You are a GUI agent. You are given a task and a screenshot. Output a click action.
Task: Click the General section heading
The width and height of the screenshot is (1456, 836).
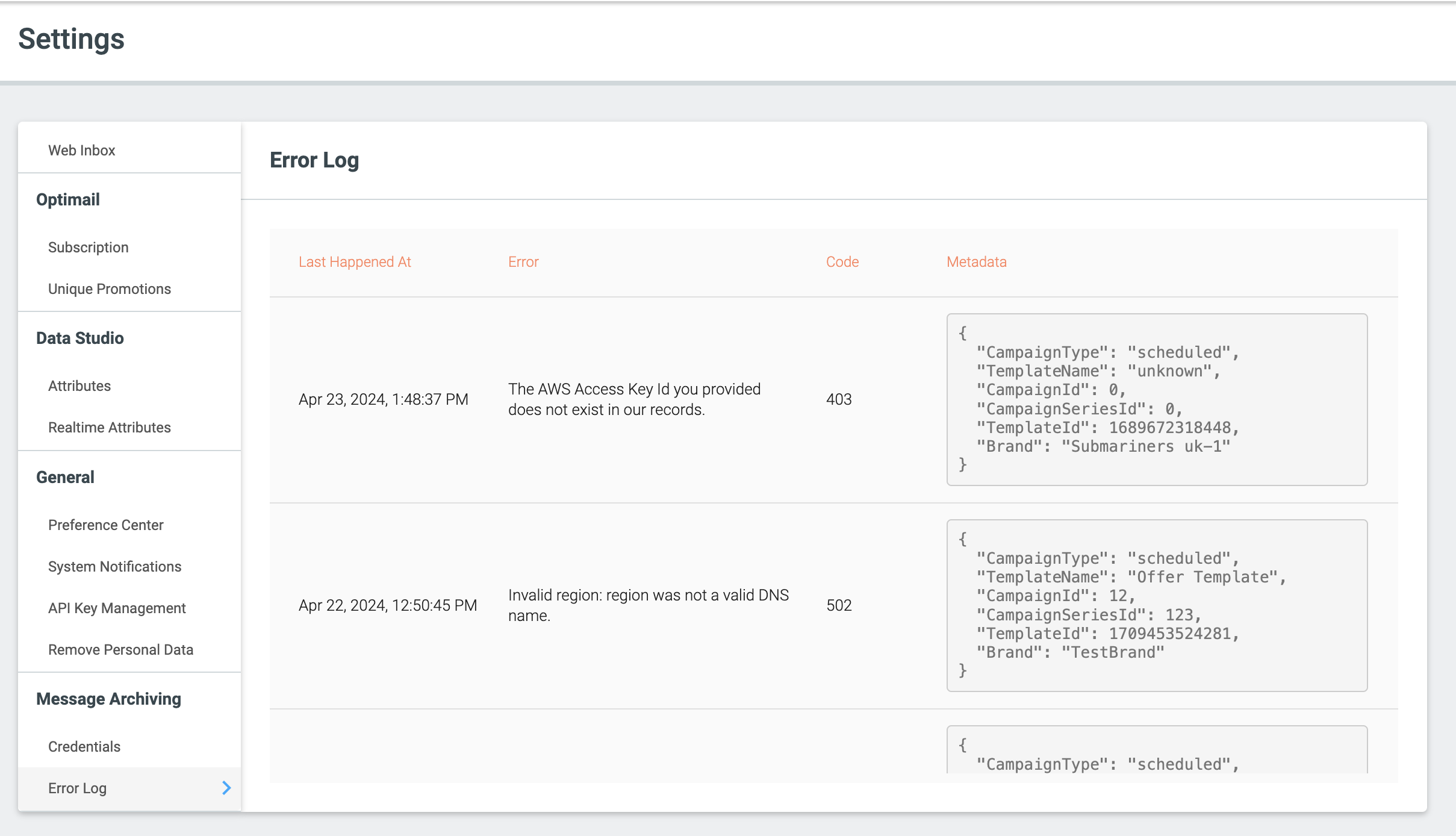(65, 477)
